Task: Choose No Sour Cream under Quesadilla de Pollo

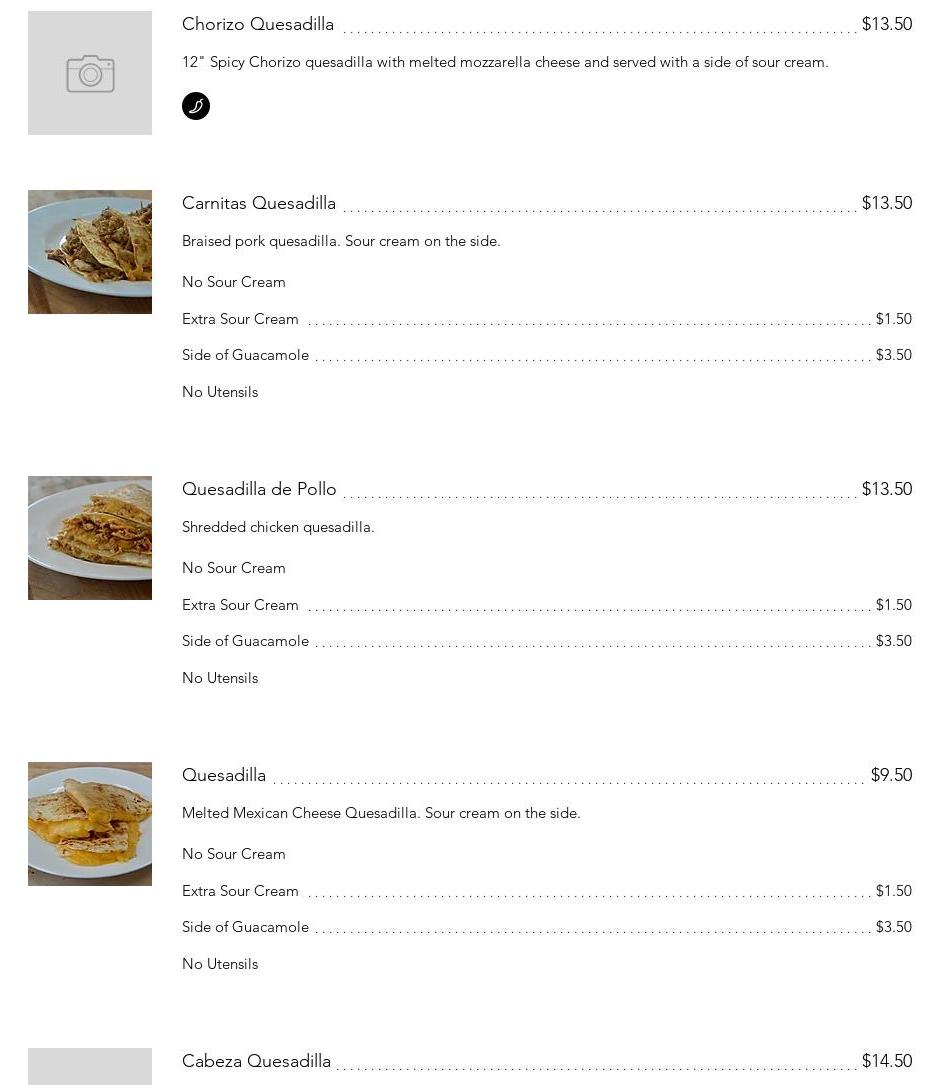Action: pyautogui.click(x=234, y=568)
